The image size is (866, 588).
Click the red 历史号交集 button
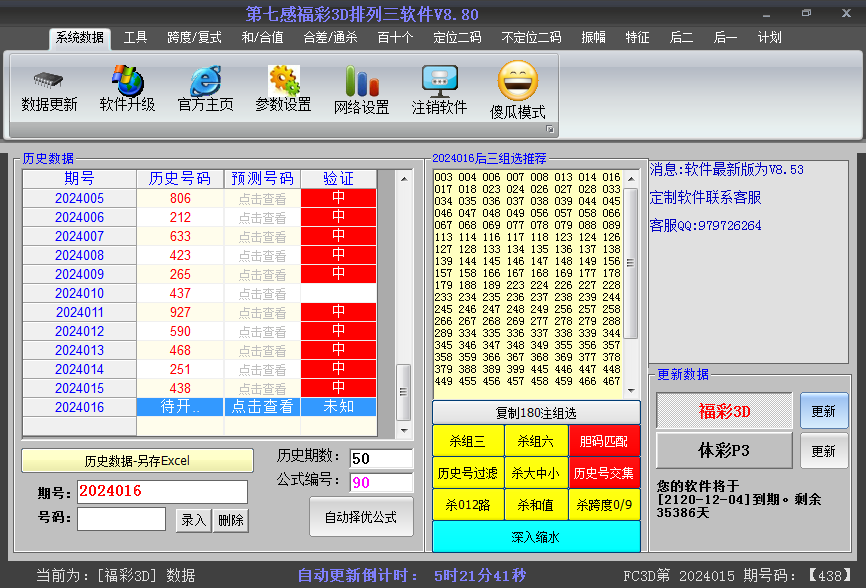pyautogui.click(x=604, y=473)
